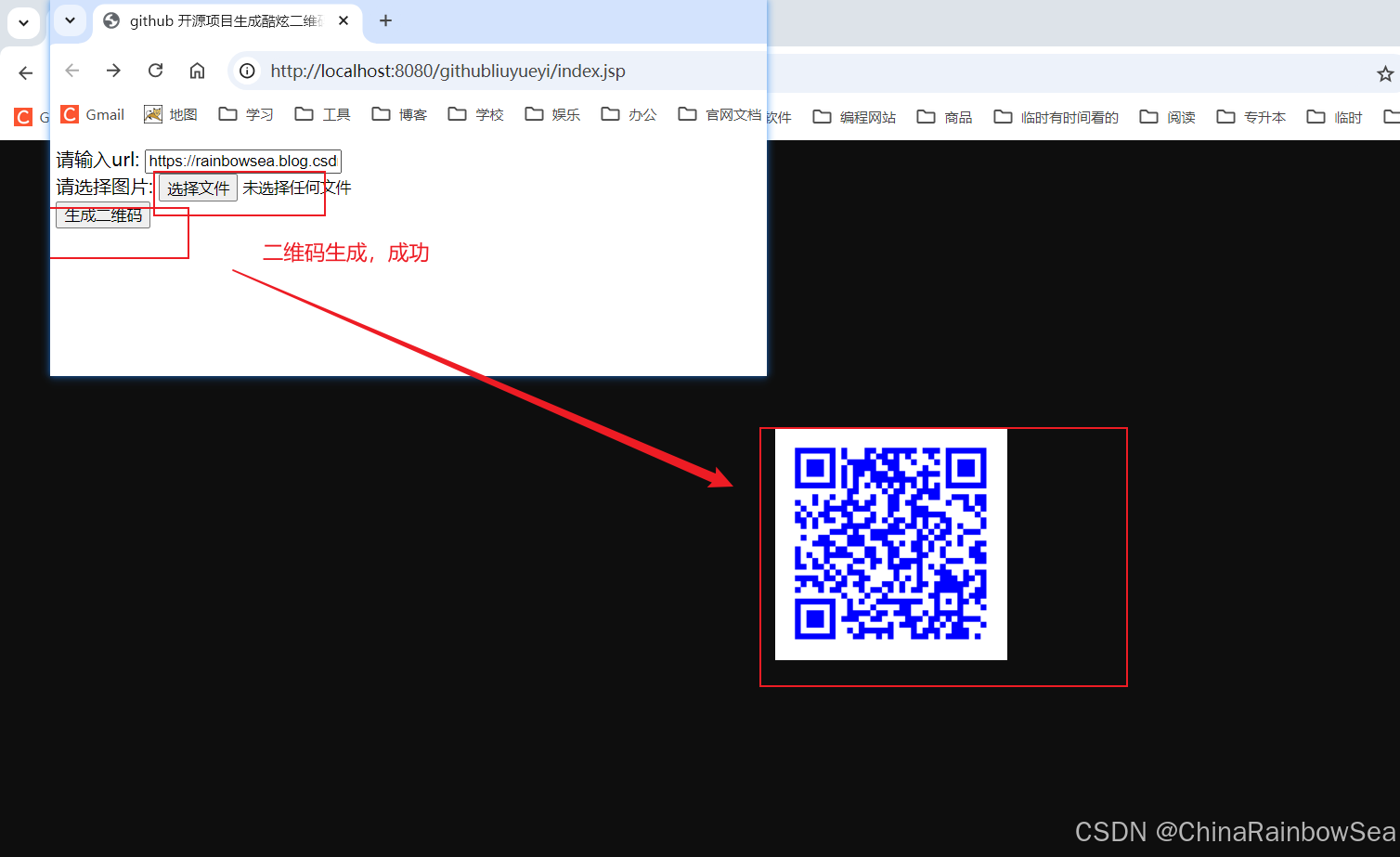Open the Gmail bookmark

[93, 114]
